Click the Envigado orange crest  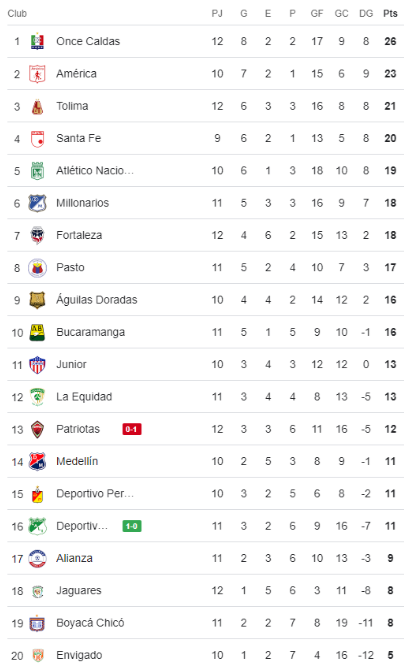[38, 655]
